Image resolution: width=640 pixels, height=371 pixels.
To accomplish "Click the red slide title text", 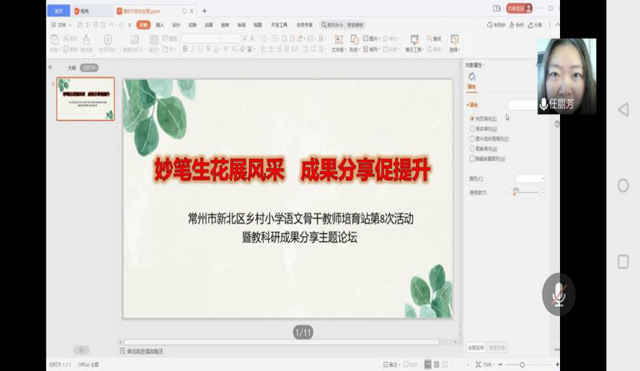I will pos(292,169).
